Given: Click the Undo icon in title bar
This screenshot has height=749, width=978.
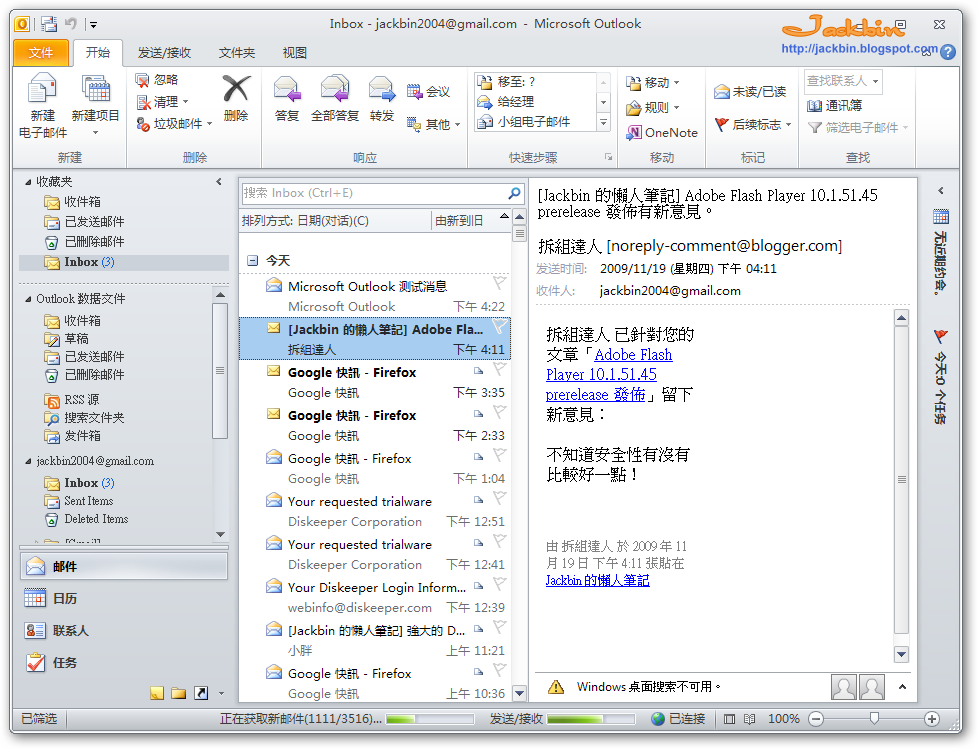Looking at the screenshot, I should (x=71, y=24).
